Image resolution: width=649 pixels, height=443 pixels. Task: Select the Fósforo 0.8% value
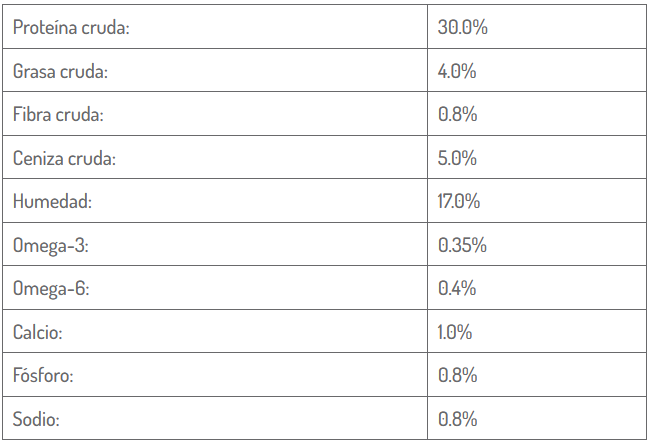(x=457, y=376)
